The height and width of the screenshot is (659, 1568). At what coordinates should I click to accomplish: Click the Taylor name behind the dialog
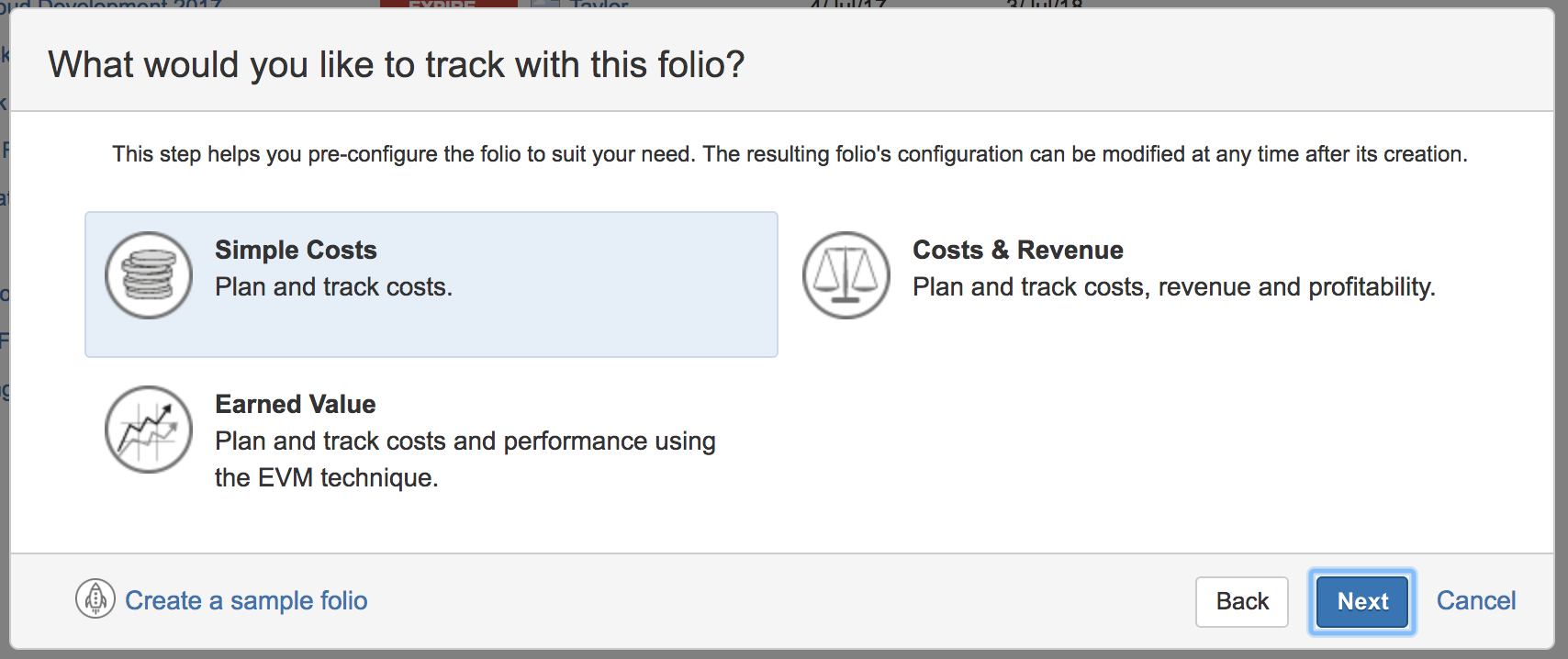click(x=599, y=5)
